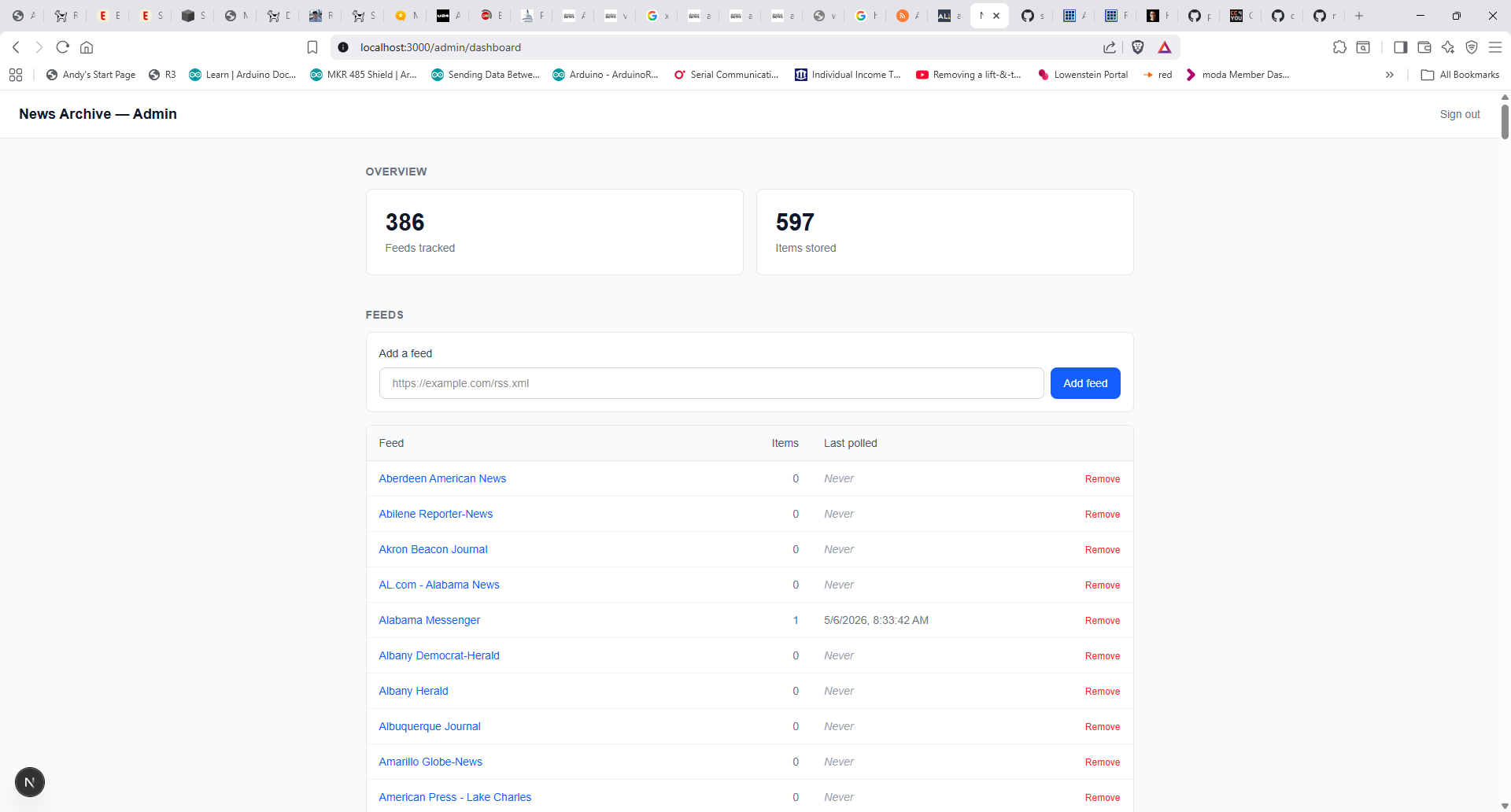
Task: Open Lowenstein Portal bookmark
Action: click(x=1082, y=75)
